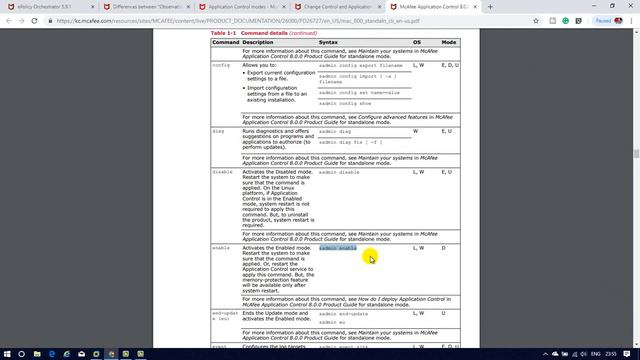View site info via the padlock icon

click(x=50, y=21)
